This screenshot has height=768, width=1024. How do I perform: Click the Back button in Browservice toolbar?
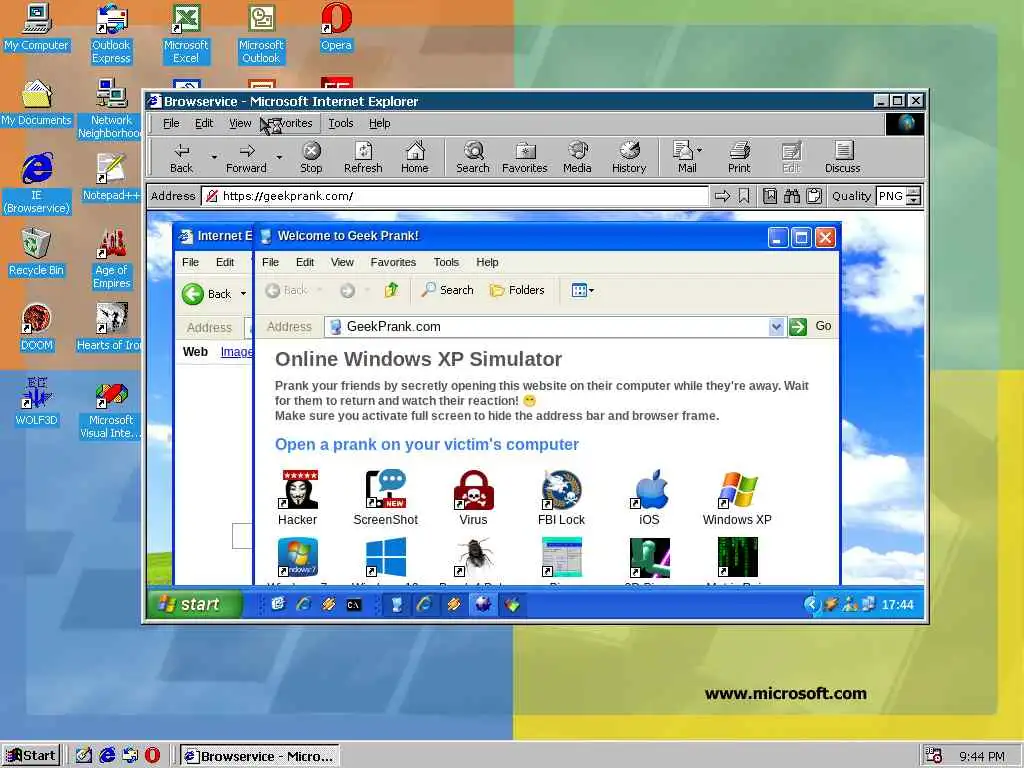[182, 158]
